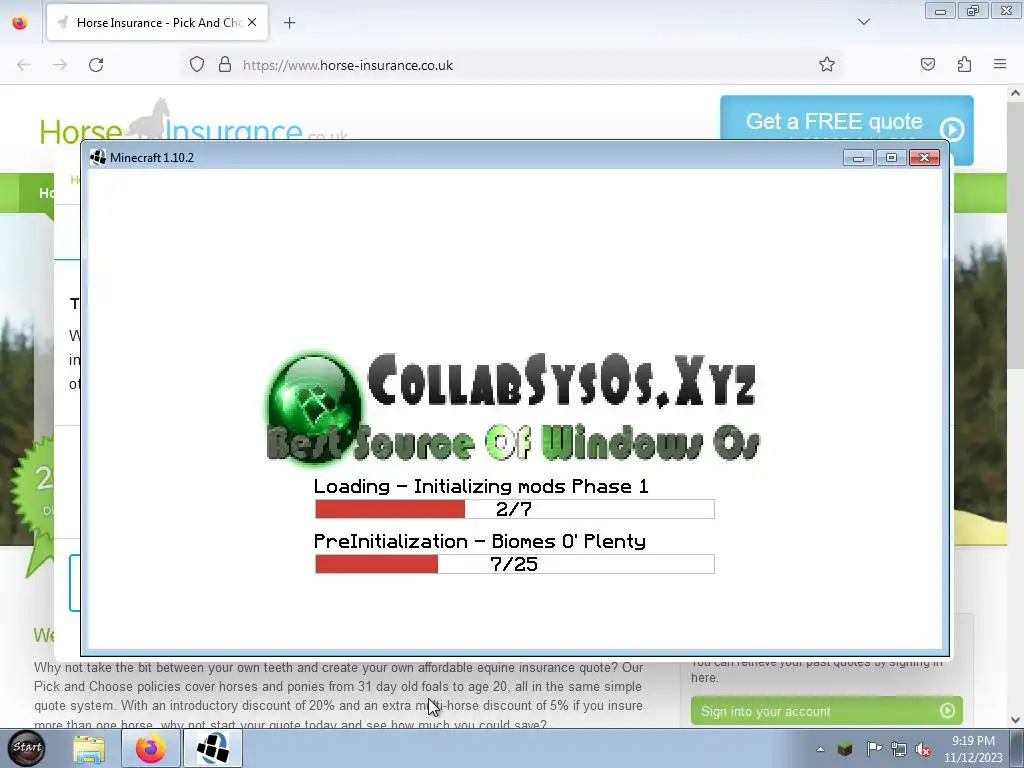
Task: Bookmark this page with the star
Action: coord(827,65)
